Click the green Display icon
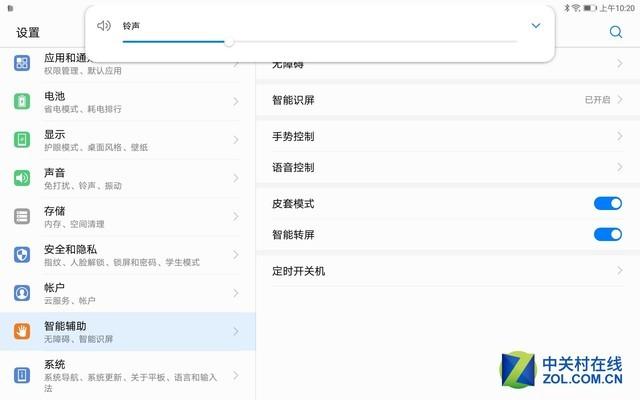 click(x=22, y=140)
